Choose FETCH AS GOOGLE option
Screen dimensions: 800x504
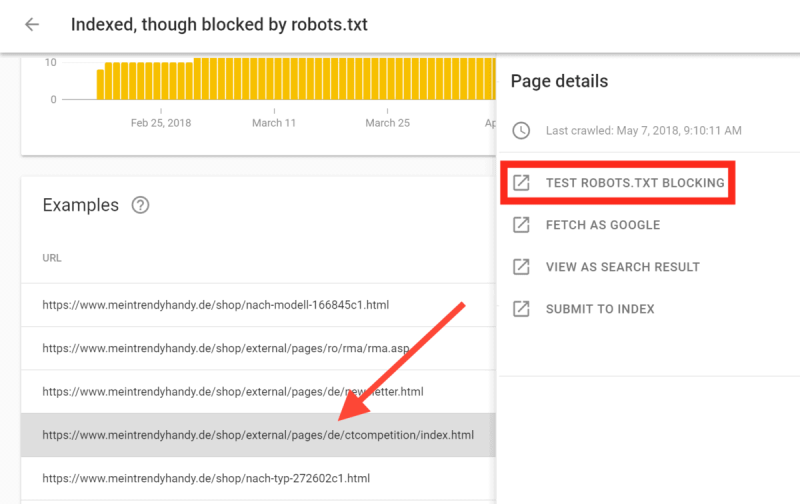pyautogui.click(x=602, y=225)
